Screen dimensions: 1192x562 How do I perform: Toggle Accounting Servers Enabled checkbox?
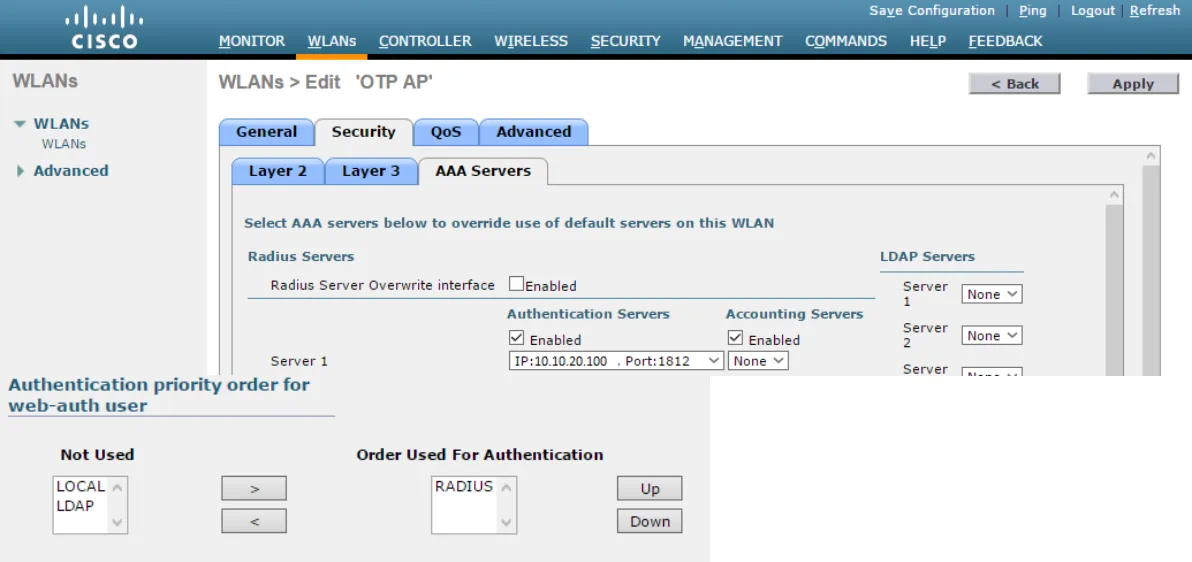pyautogui.click(x=735, y=338)
